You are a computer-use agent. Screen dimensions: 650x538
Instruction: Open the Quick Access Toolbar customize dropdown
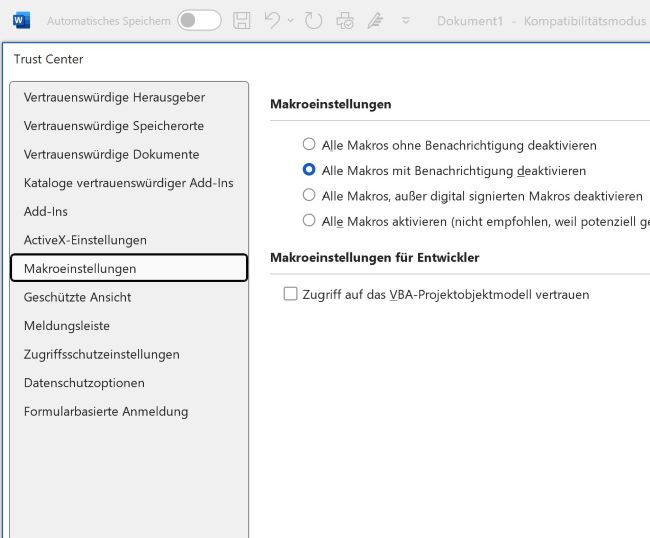[406, 20]
